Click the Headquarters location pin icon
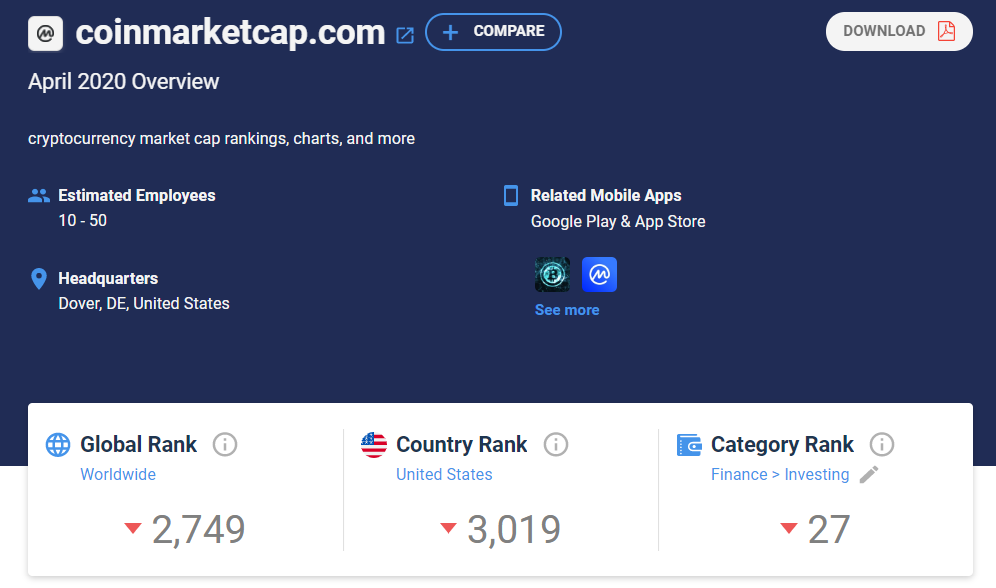Screen dimensions: 996x588 pos(39,279)
